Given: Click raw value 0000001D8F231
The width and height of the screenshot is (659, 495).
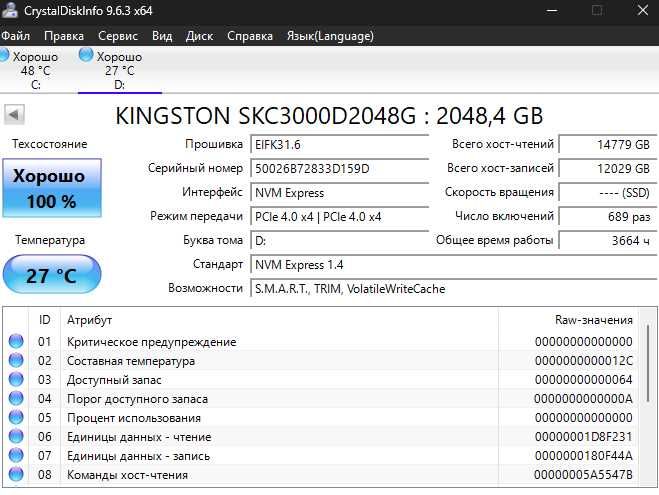Looking at the screenshot, I should coord(583,437).
